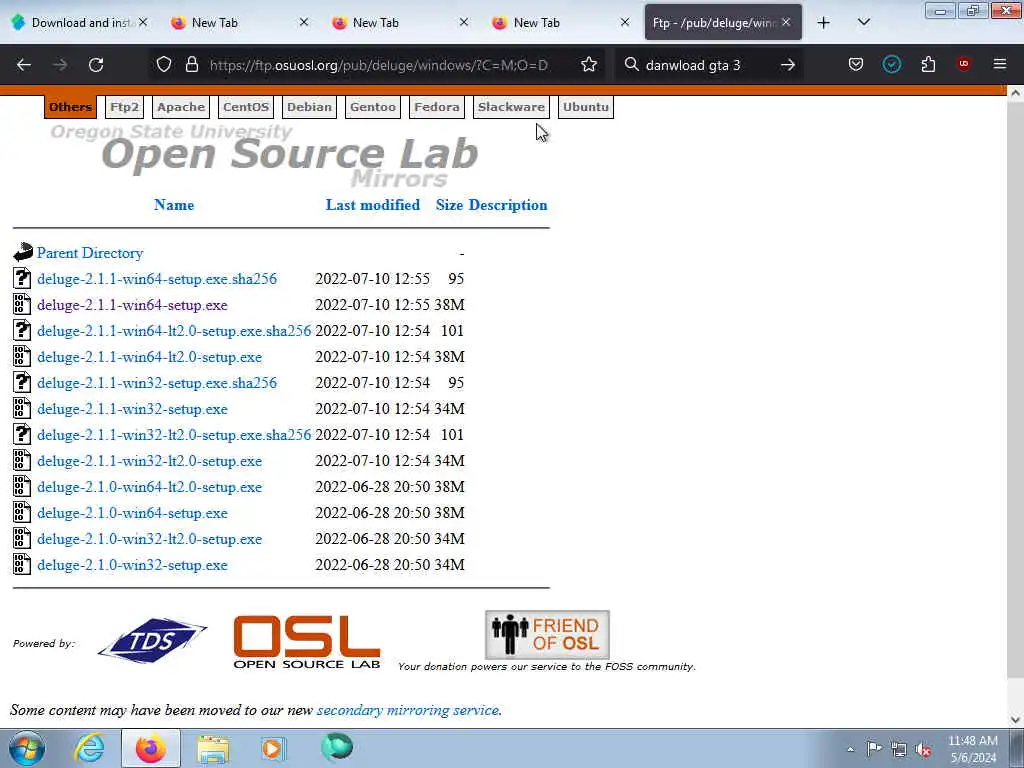Click the blue checkmark extension icon

click(891, 65)
